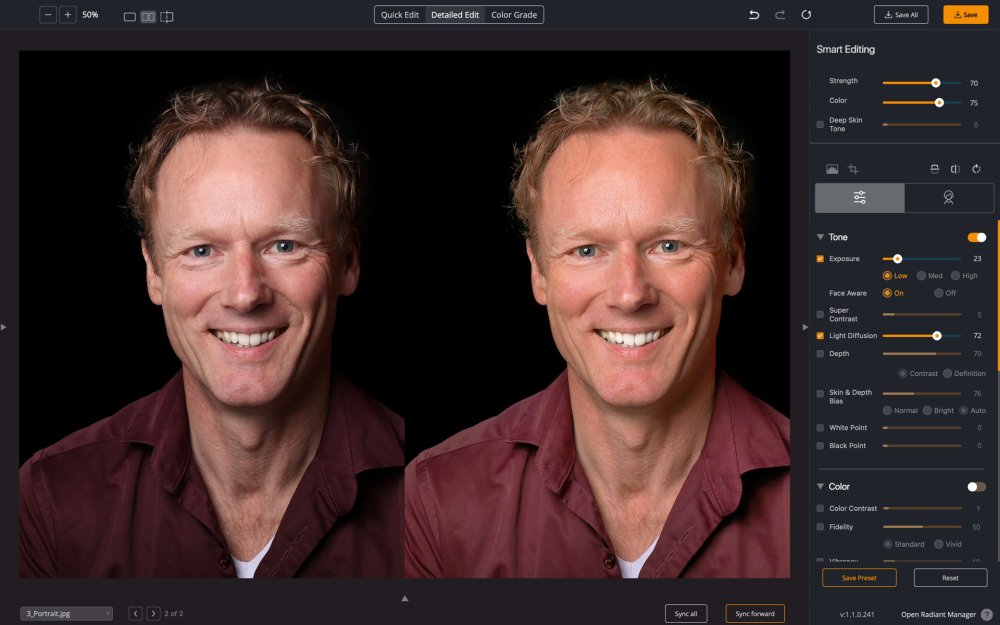Screen dimensions: 1000x625
Task: Click the Reset button
Action: [x=950, y=578]
